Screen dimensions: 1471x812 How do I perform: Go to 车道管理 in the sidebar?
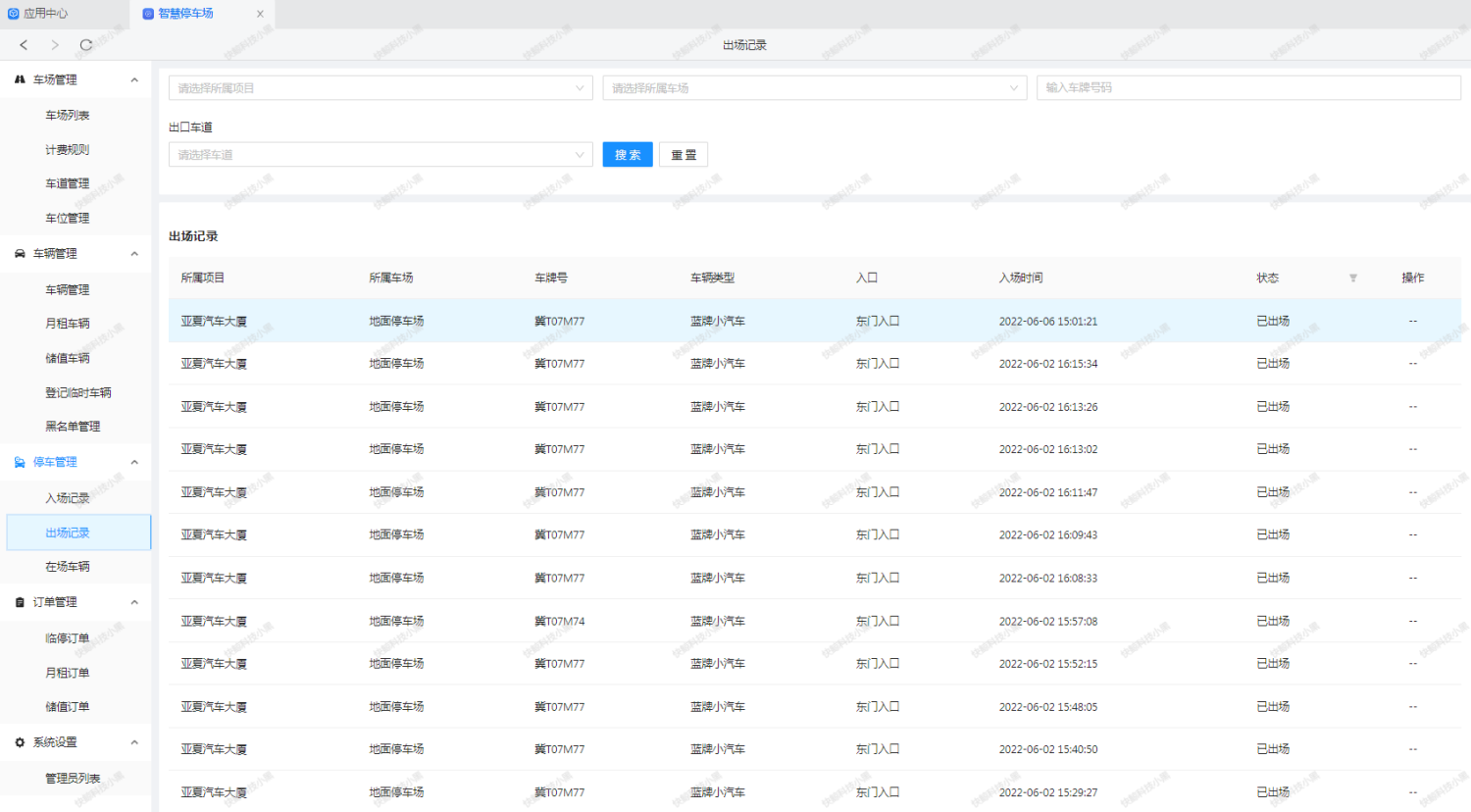(68, 184)
